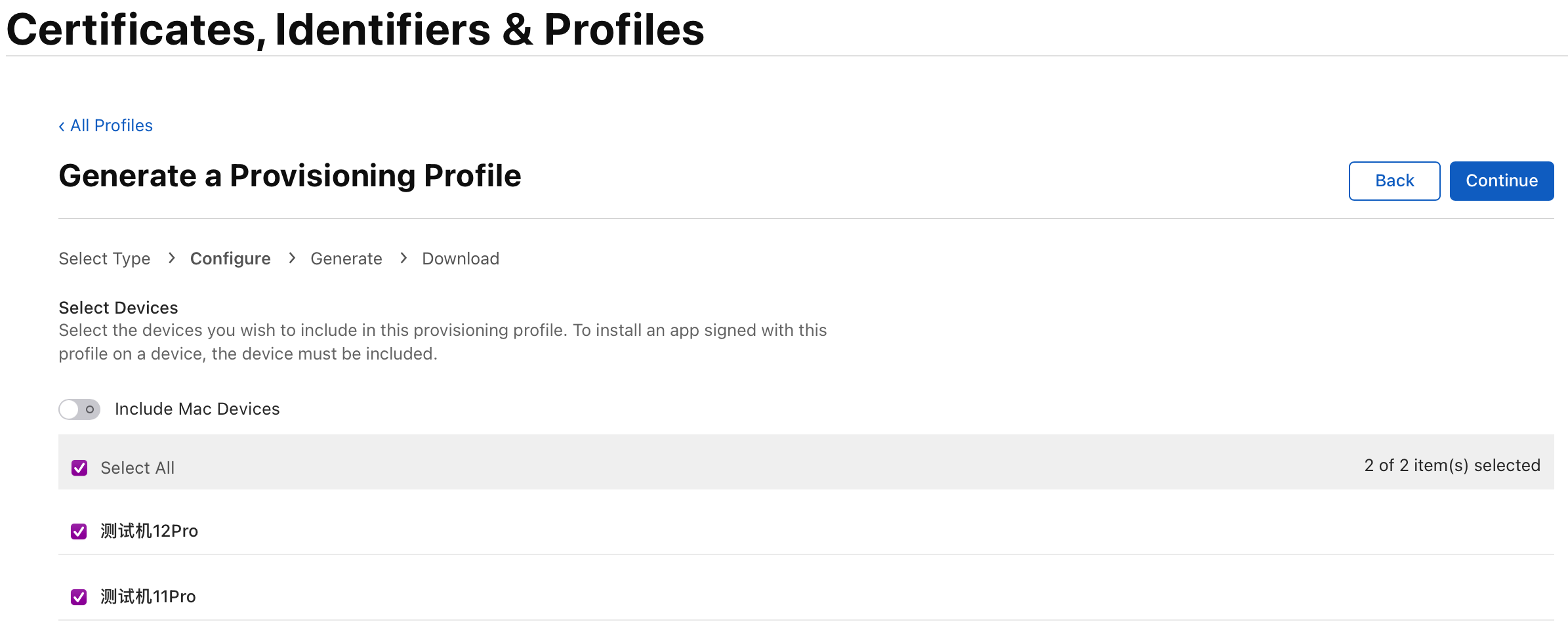The image size is (1568, 622).
Task: Click the 测试机12Pro device name
Action: coord(150,531)
